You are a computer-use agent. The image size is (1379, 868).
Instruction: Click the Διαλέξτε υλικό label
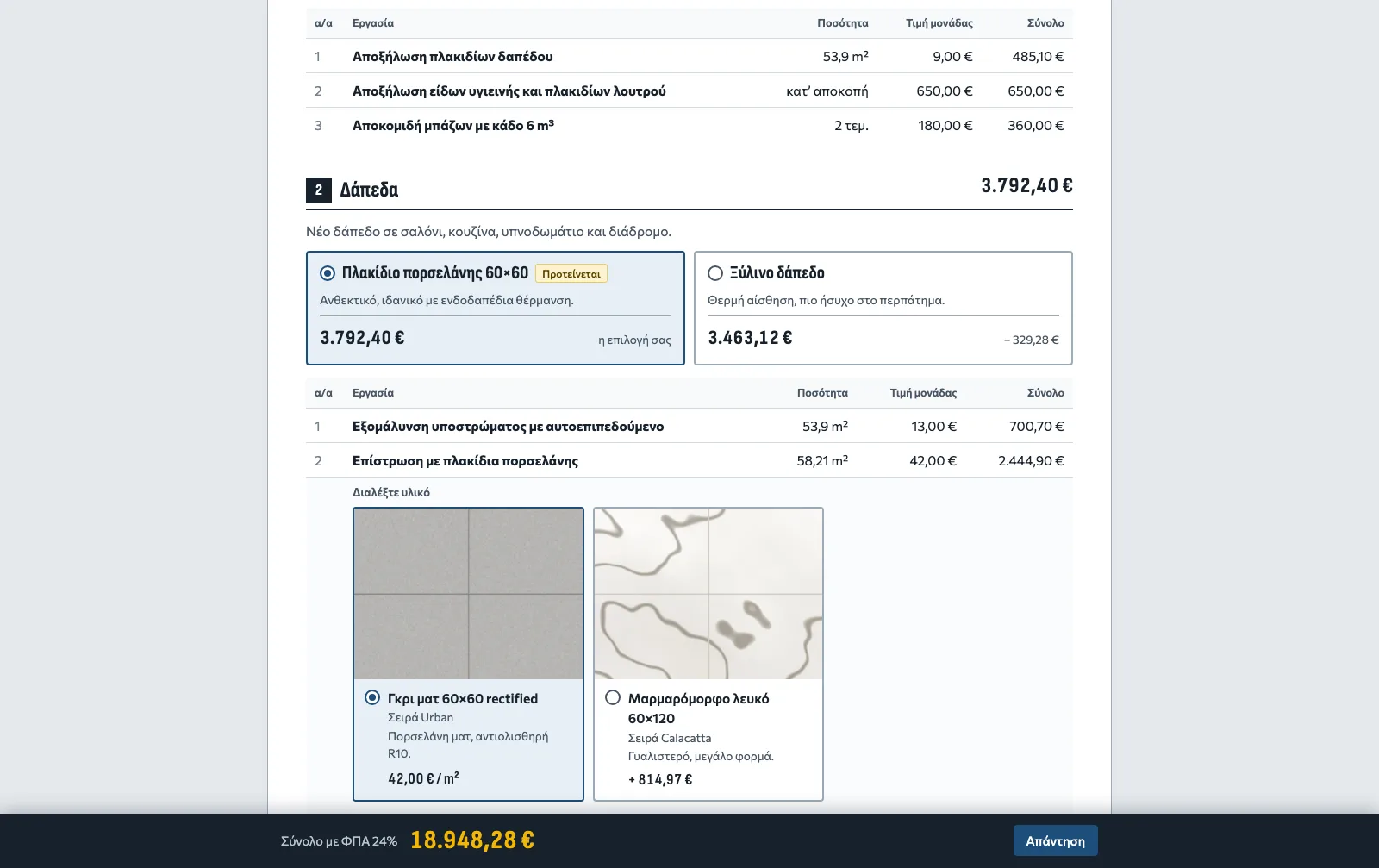coord(391,492)
